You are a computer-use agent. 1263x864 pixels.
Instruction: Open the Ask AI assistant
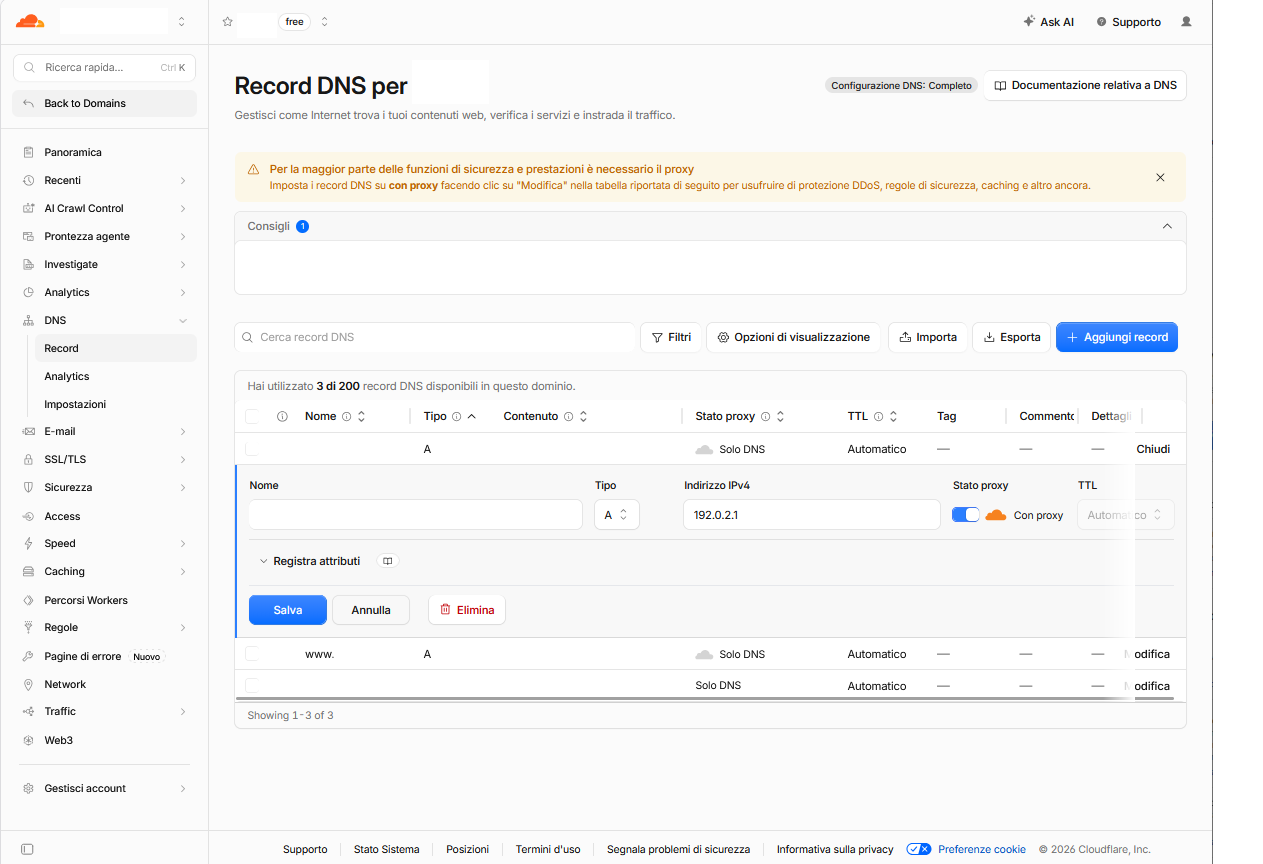[1048, 21]
